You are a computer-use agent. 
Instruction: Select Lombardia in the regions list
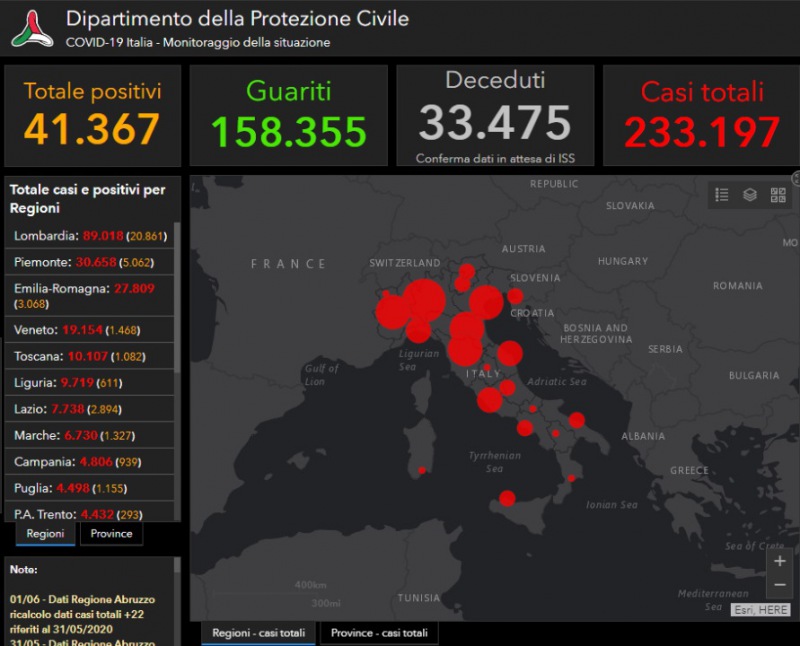click(x=90, y=236)
